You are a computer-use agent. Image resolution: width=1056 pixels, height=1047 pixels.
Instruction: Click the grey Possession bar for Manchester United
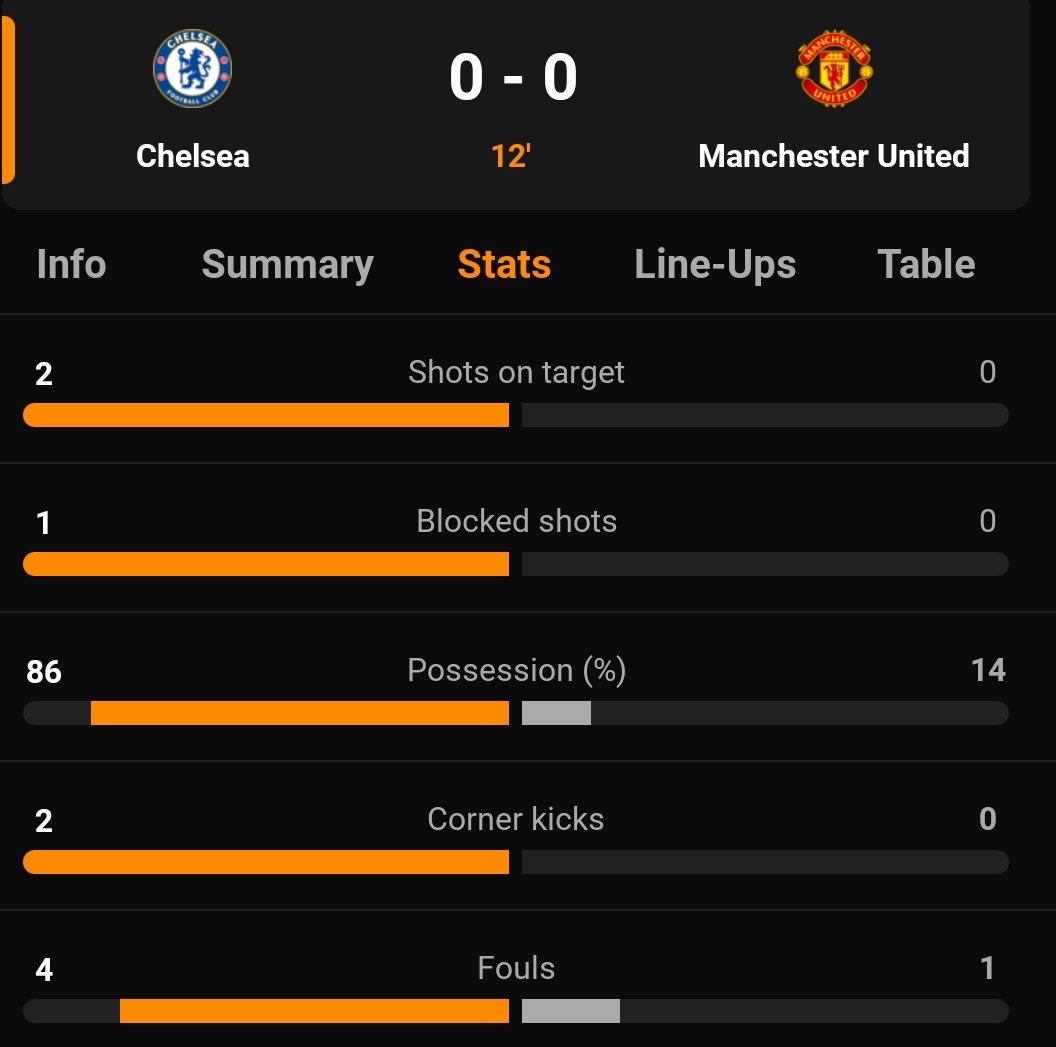556,713
